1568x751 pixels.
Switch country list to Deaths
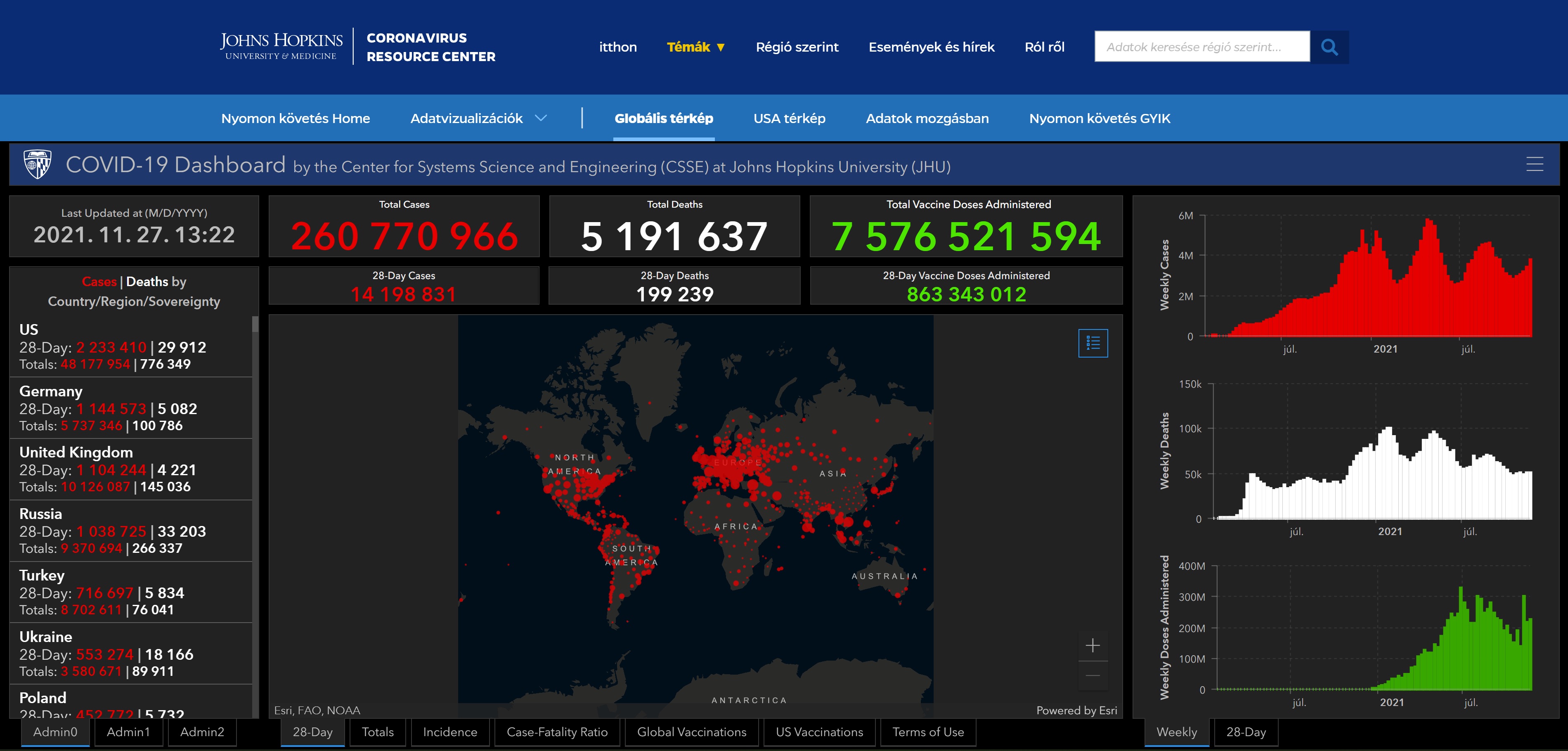pyautogui.click(x=147, y=282)
